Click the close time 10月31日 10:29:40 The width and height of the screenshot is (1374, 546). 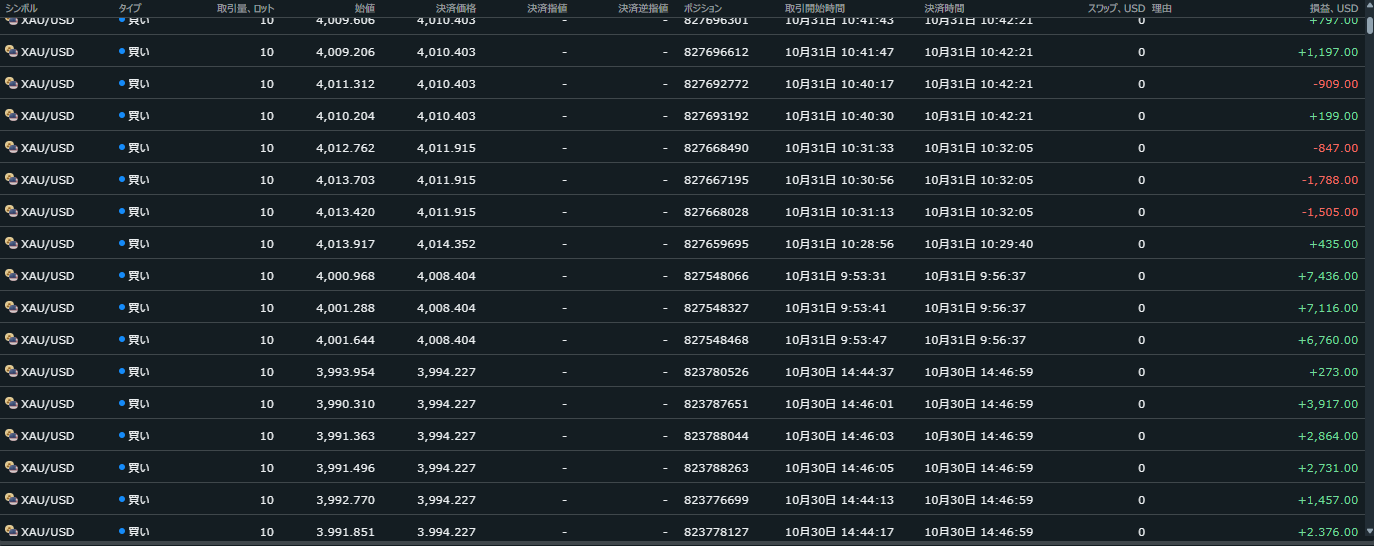979,244
